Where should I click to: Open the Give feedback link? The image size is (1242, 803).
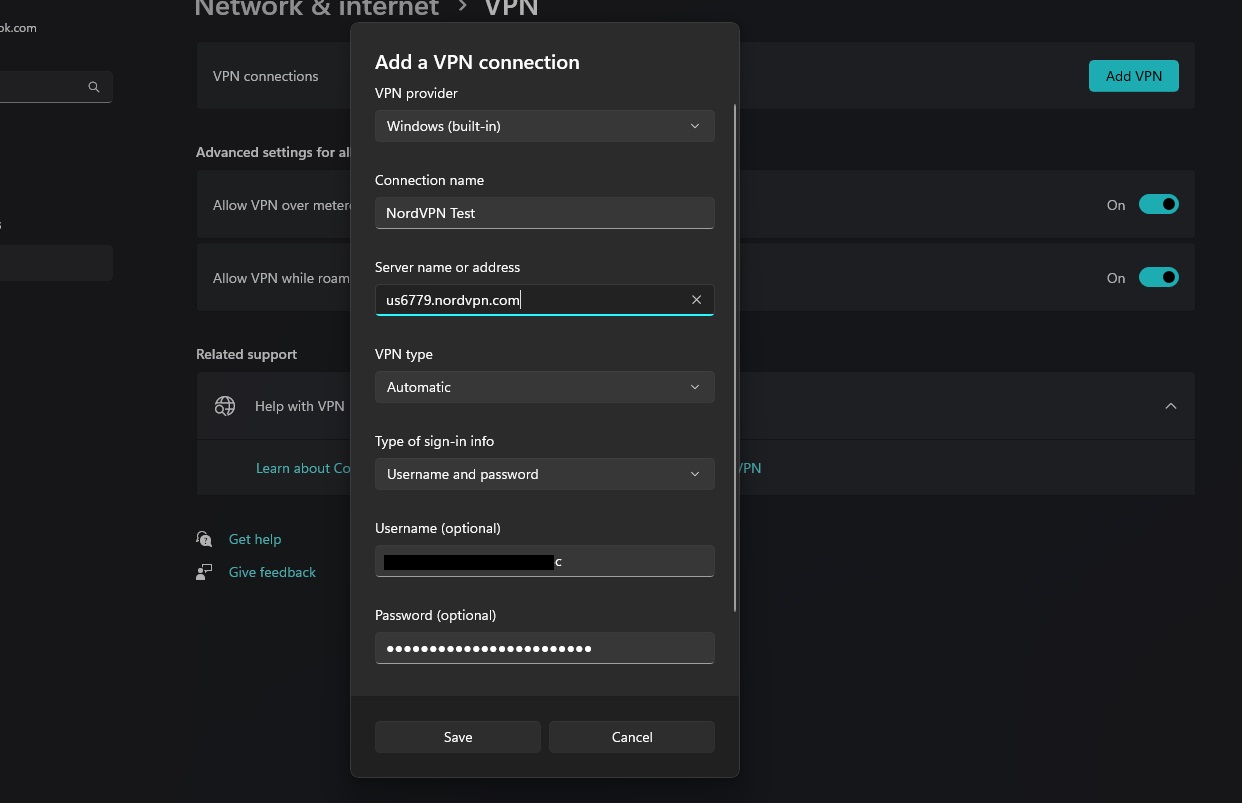tap(272, 572)
